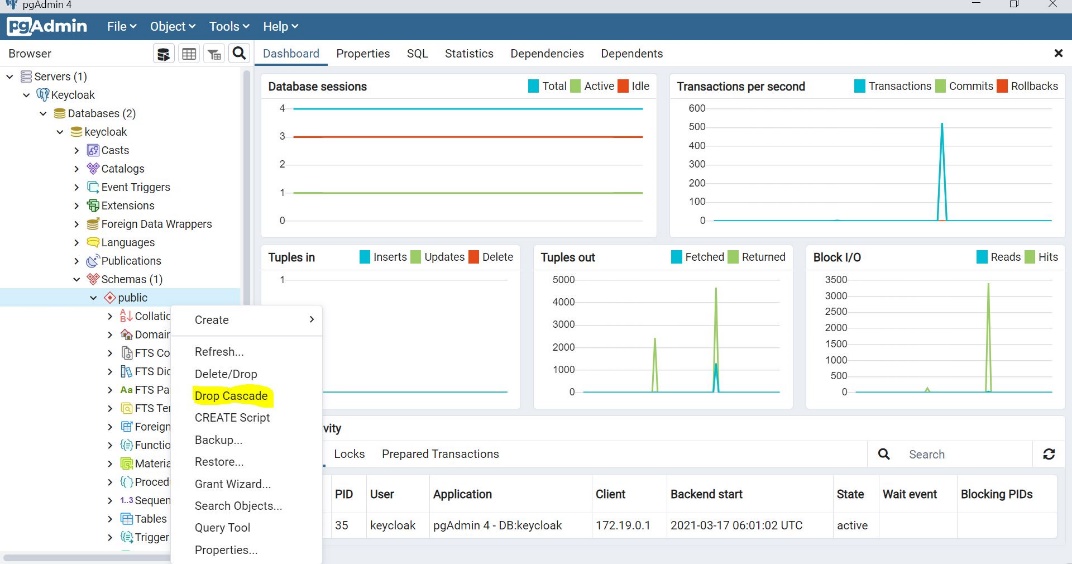1072x564 pixels.
Task: Select the PID 35 activity row cell
Action: point(342,525)
